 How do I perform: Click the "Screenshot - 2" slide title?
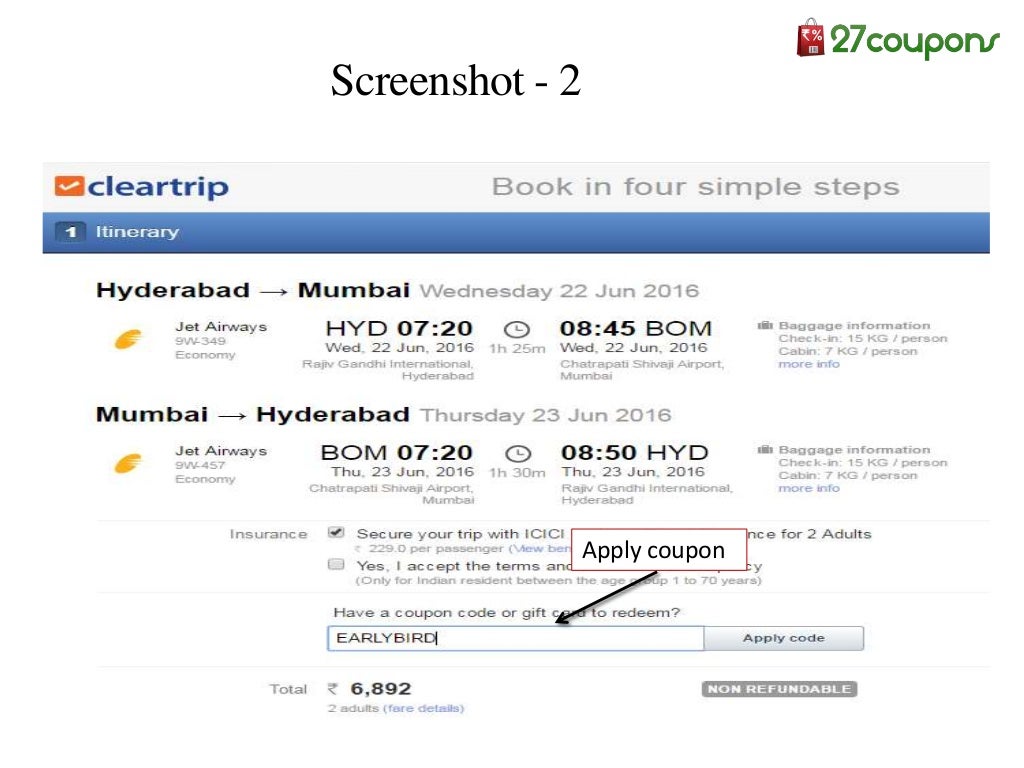click(456, 80)
